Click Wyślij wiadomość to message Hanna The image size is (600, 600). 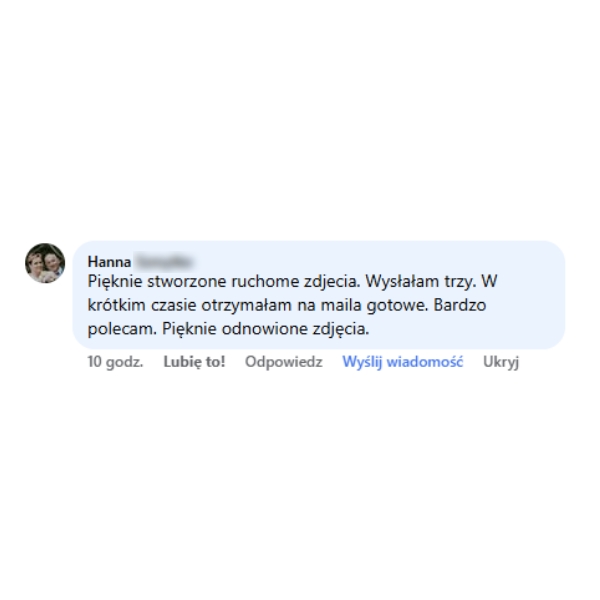point(403,362)
